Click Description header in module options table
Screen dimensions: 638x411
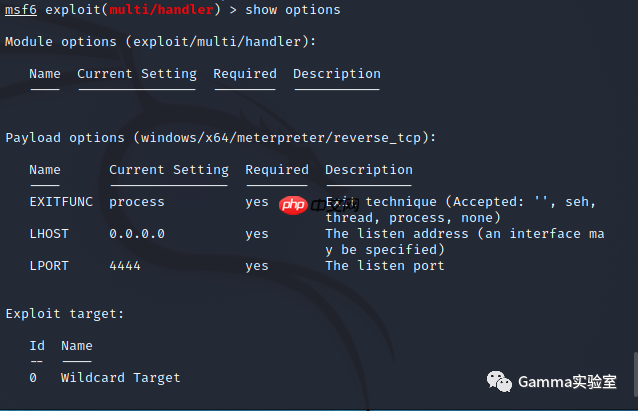(x=337, y=74)
